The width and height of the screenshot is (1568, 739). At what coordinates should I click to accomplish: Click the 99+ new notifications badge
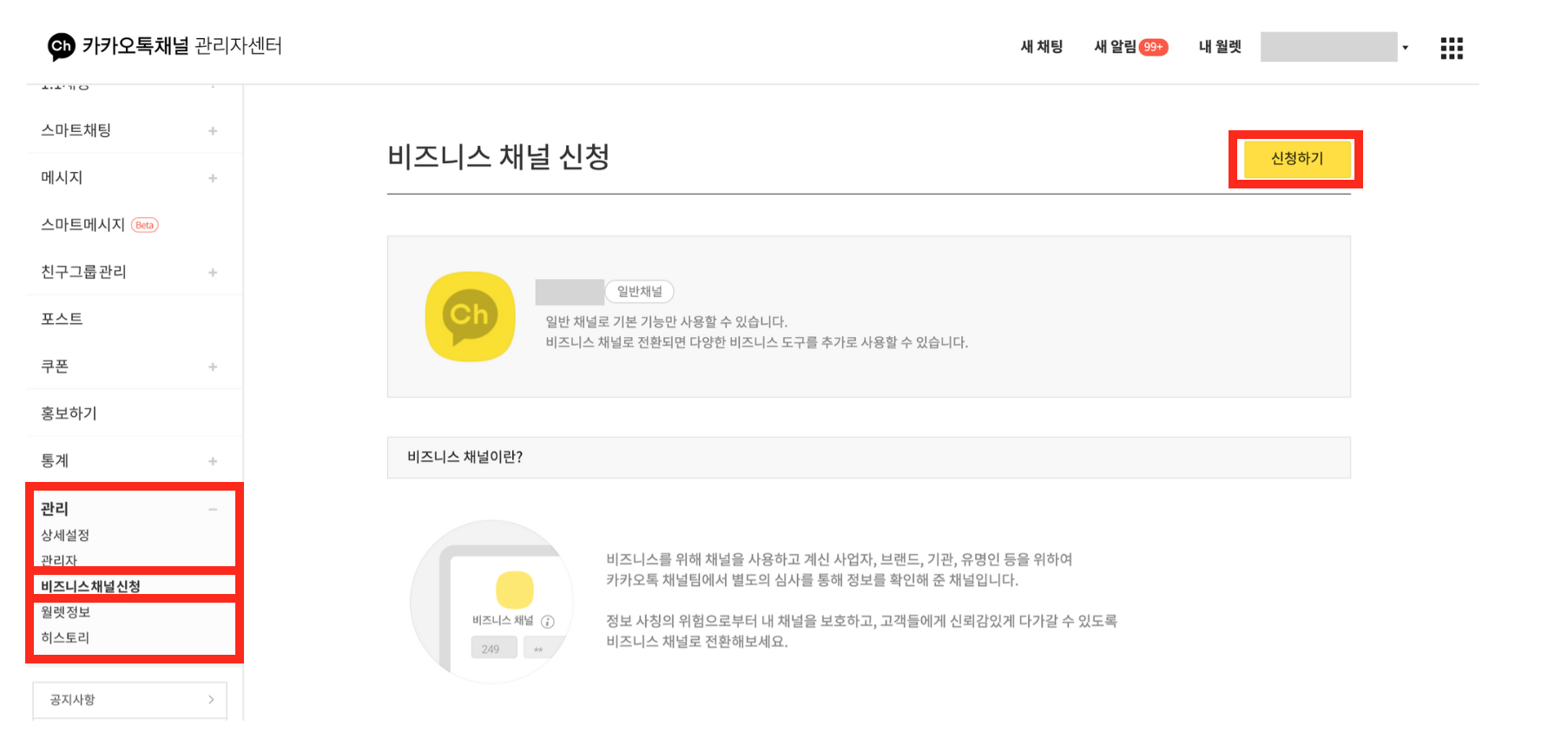(x=1153, y=47)
